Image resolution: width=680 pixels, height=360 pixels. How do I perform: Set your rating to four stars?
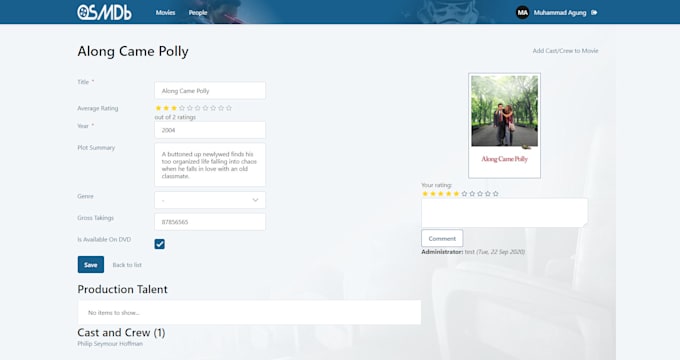(448, 193)
